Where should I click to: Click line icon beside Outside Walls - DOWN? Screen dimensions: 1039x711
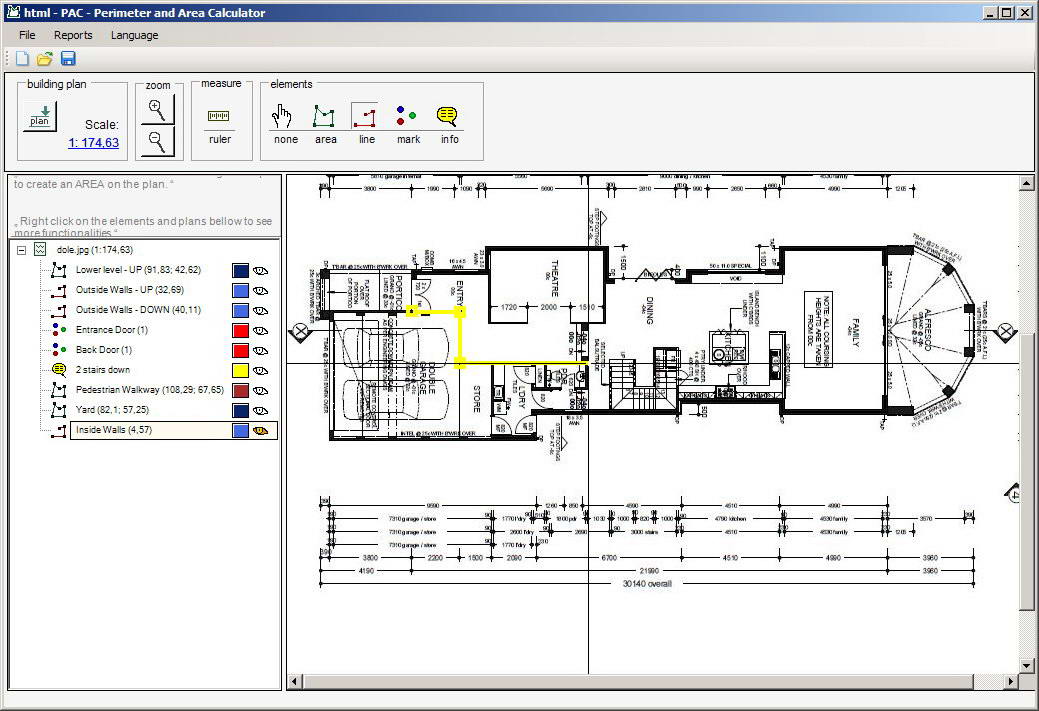coord(59,310)
